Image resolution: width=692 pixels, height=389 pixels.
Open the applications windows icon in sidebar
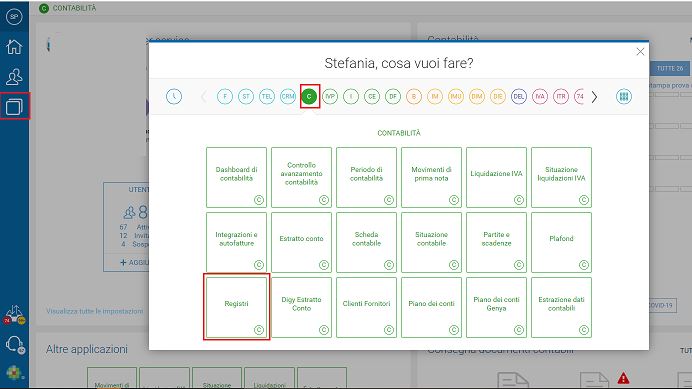point(14,106)
